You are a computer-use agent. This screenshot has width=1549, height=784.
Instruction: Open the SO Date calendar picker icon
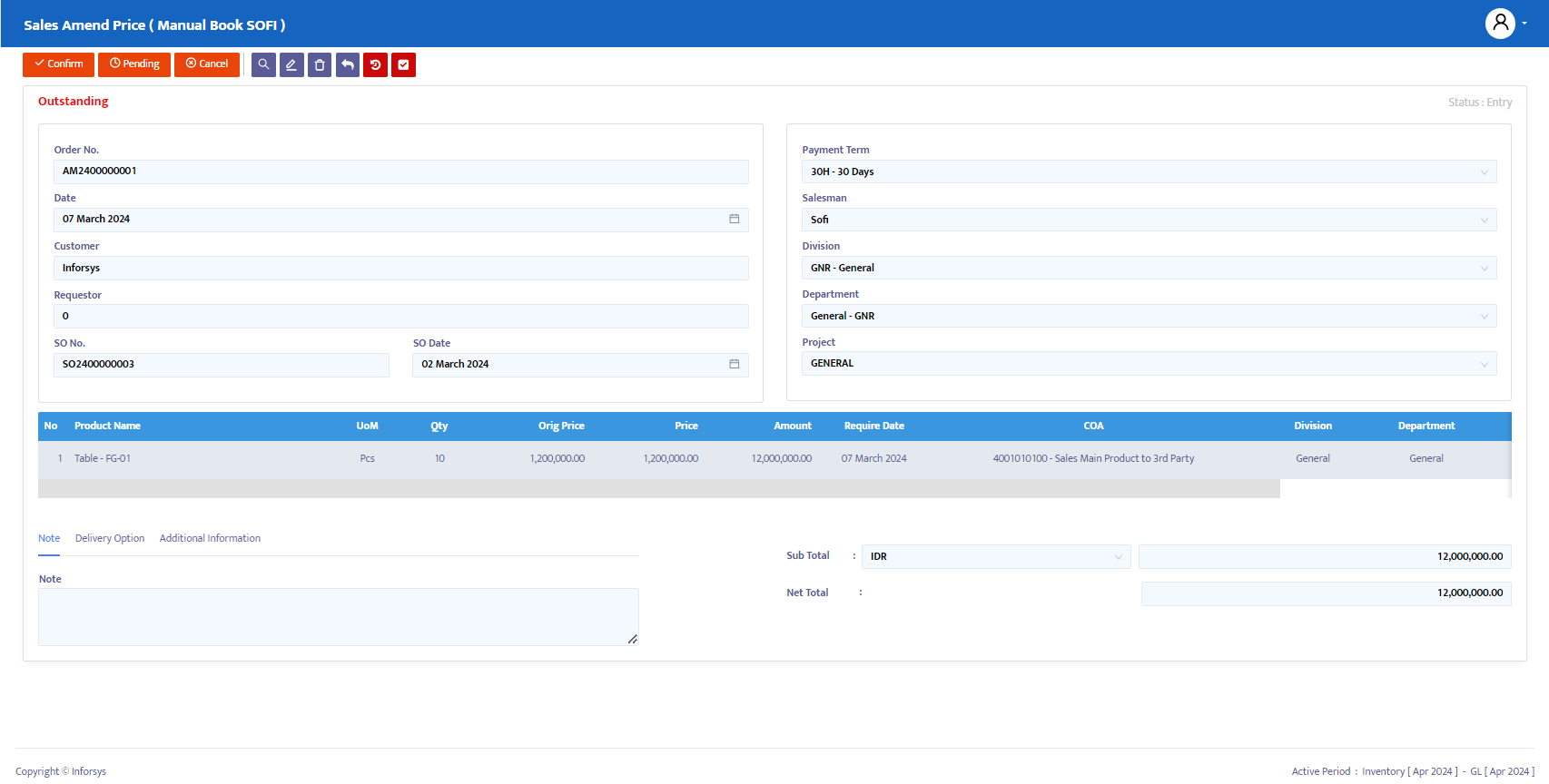pyautogui.click(x=734, y=364)
